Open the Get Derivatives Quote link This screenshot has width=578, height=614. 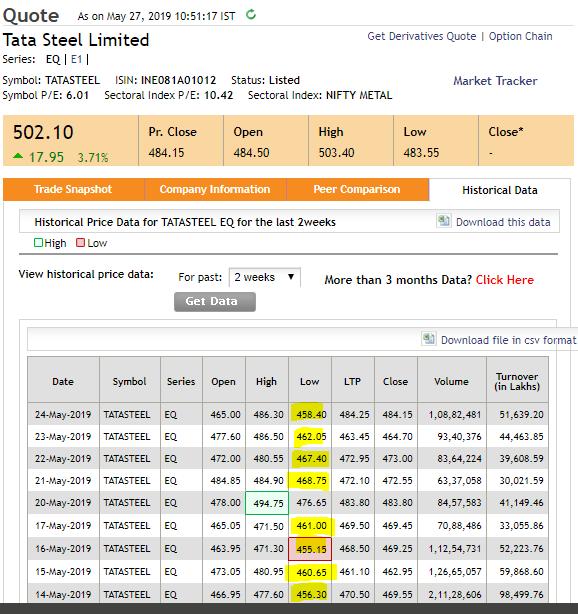click(x=422, y=36)
